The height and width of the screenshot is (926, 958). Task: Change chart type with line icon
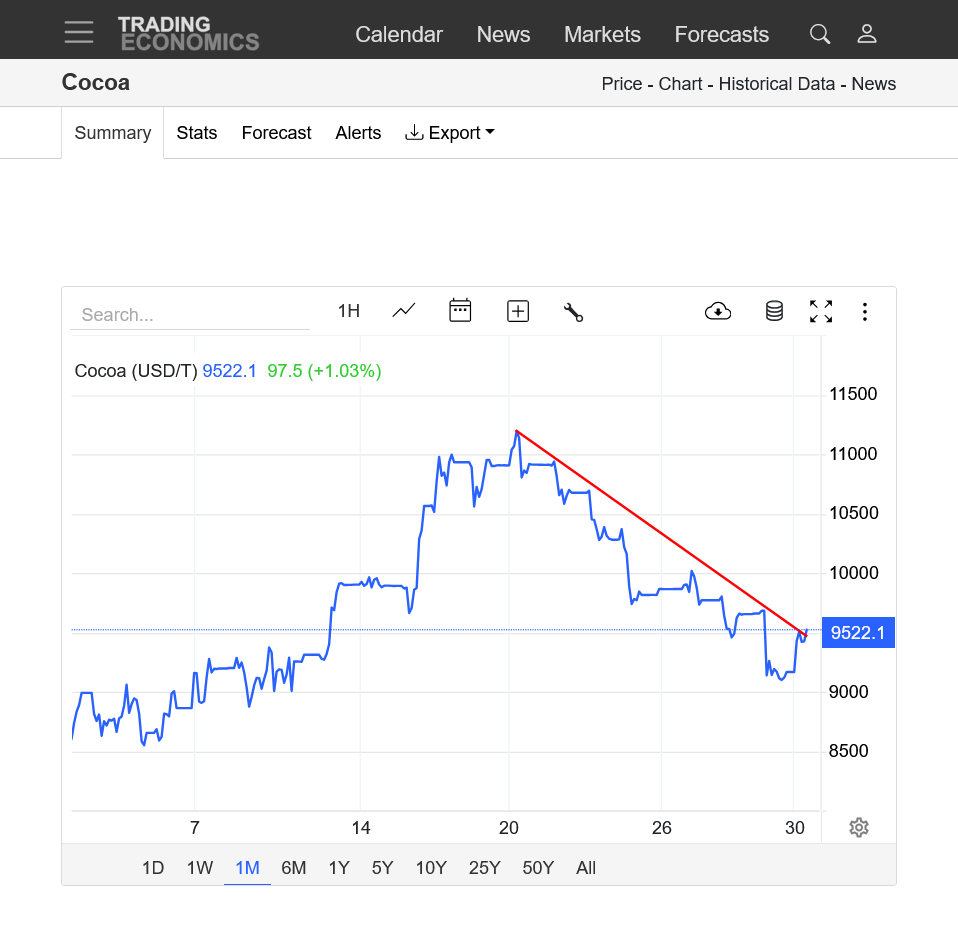click(404, 311)
